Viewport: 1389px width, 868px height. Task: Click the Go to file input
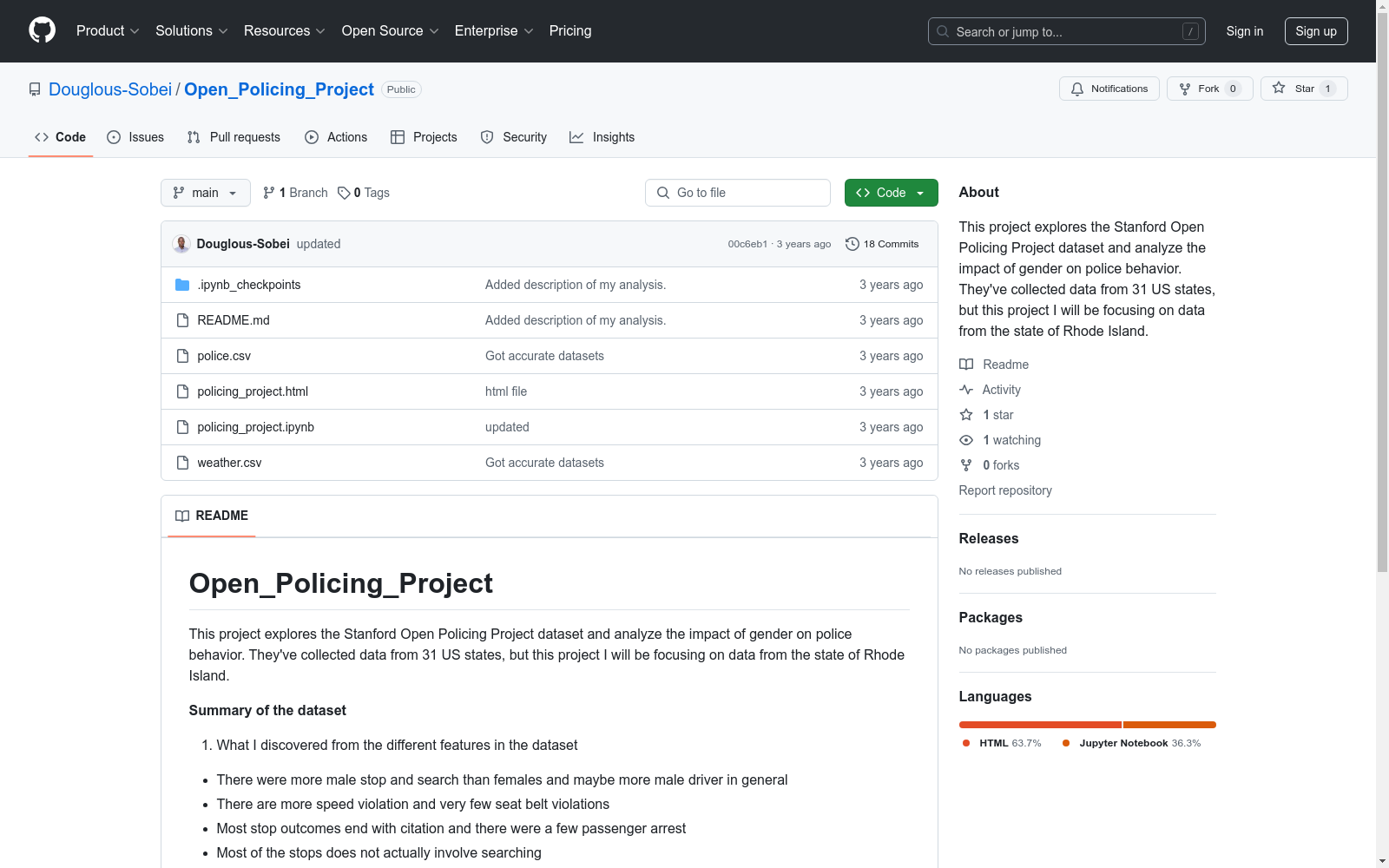click(x=738, y=193)
